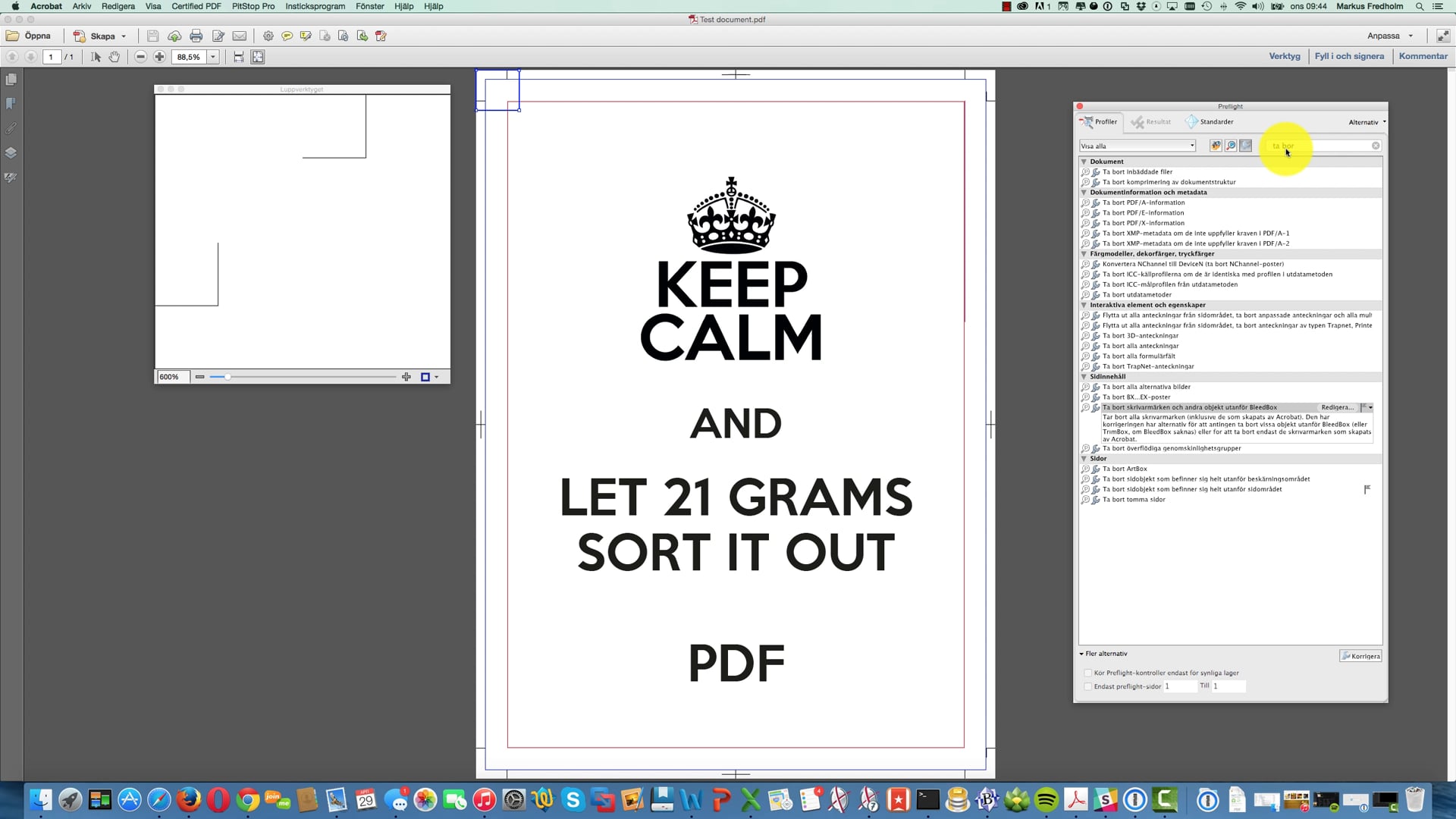
Task: Click the fit full page icon
Action: 258,57
